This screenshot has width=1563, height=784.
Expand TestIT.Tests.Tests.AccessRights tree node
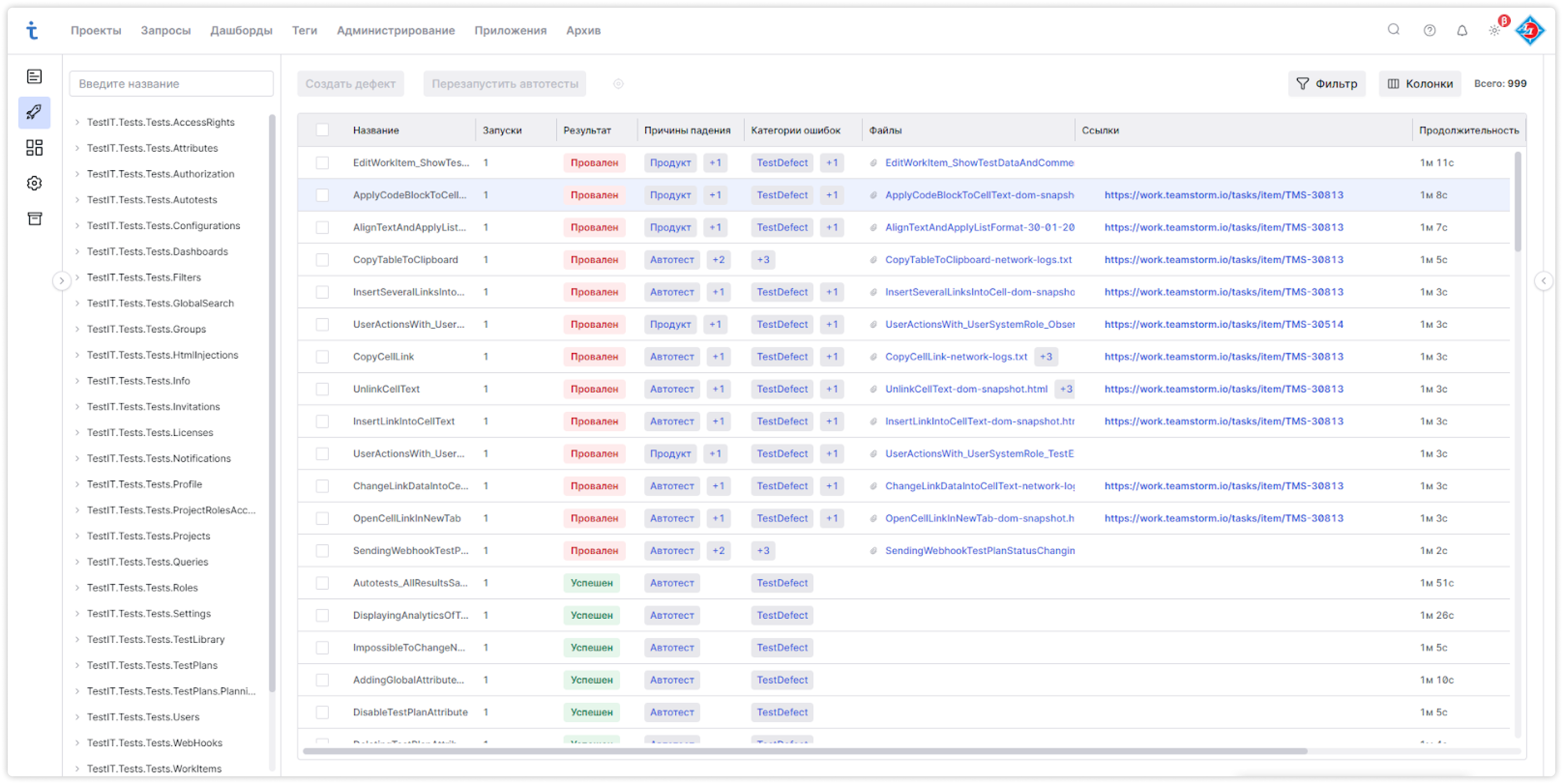click(x=77, y=123)
